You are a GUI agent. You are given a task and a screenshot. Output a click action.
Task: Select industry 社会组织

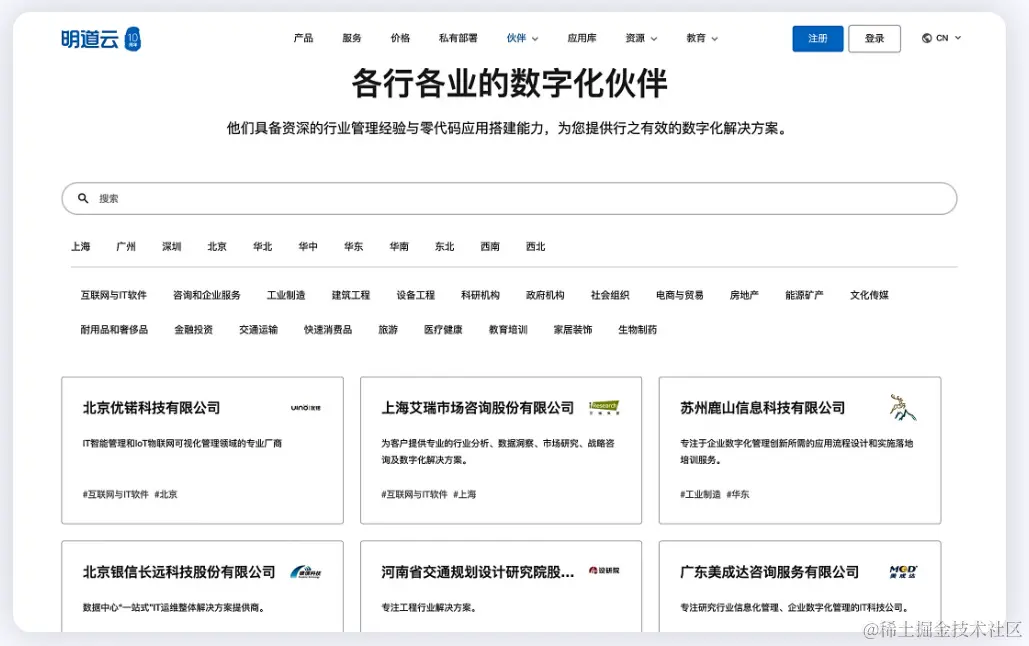(x=610, y=295)
